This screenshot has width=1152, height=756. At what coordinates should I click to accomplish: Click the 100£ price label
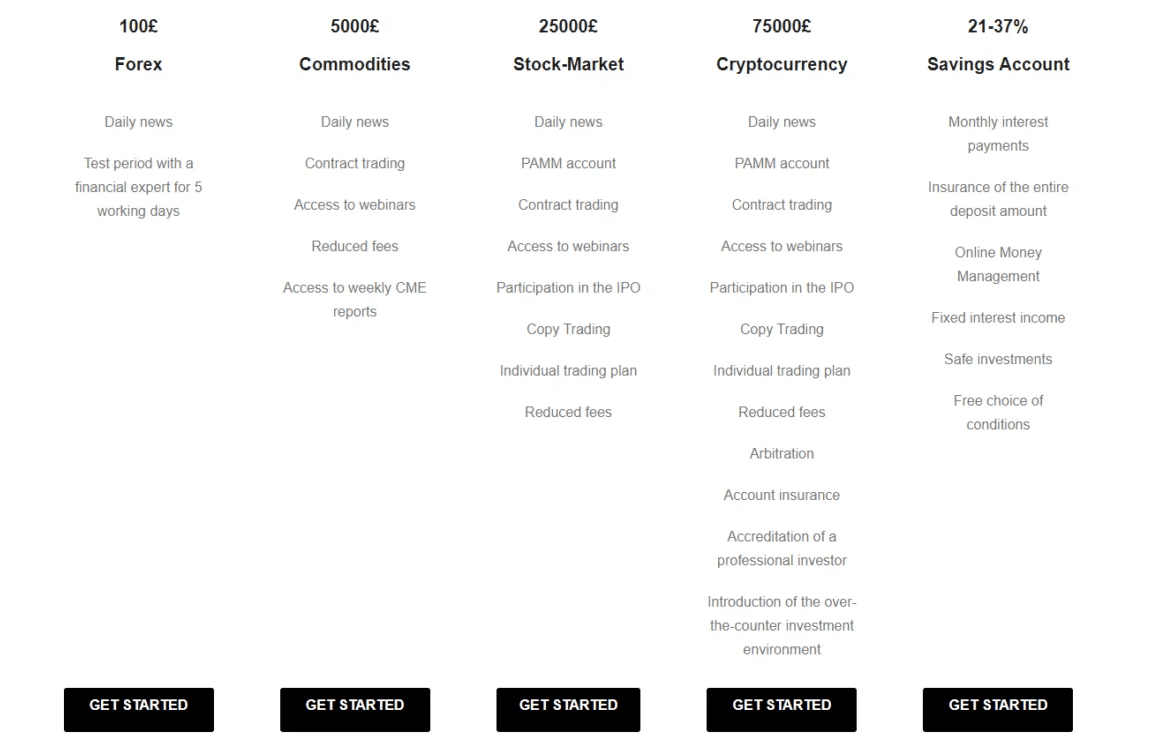click(x=138, y=26)
